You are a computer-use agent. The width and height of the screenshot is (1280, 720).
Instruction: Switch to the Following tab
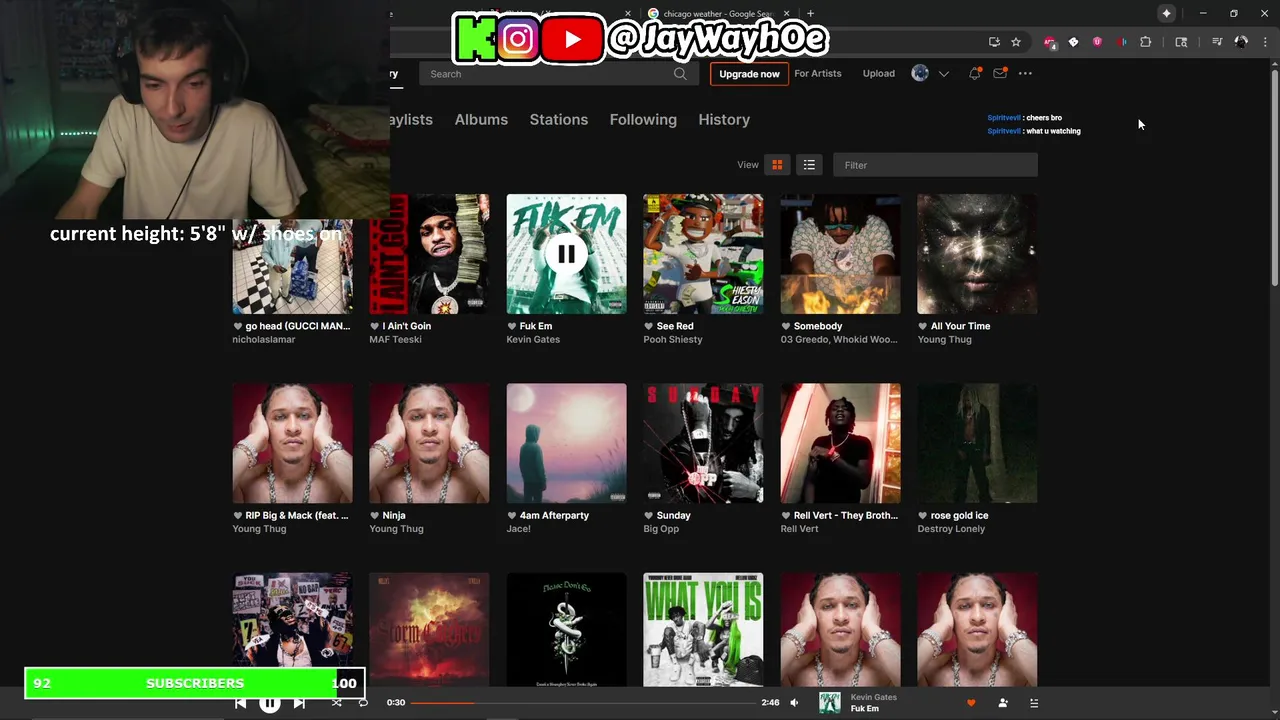tap(643, 119)
